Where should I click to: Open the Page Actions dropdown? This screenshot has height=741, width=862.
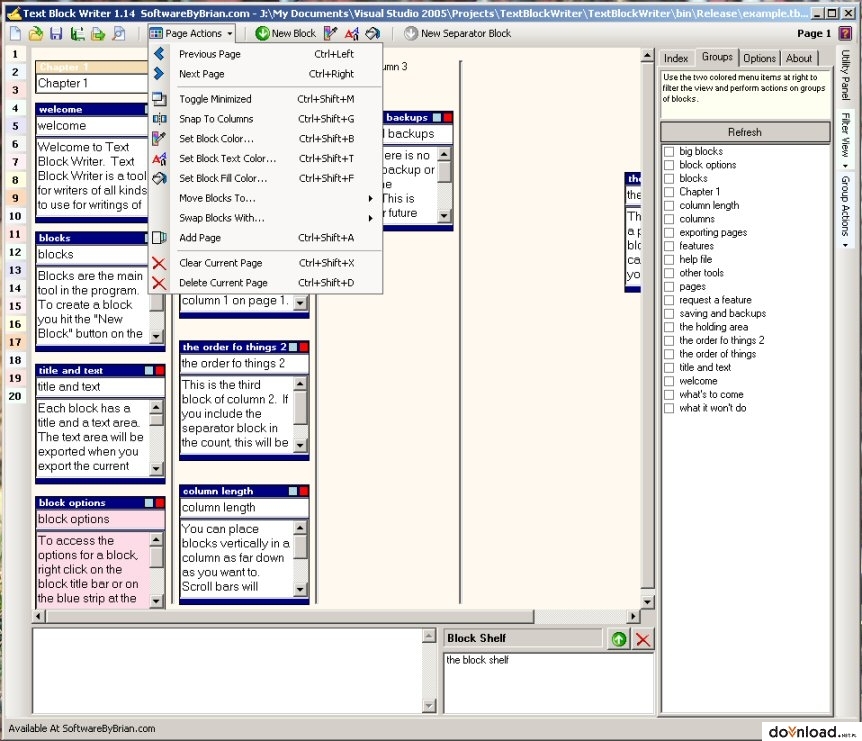click(x=191, y=34)
